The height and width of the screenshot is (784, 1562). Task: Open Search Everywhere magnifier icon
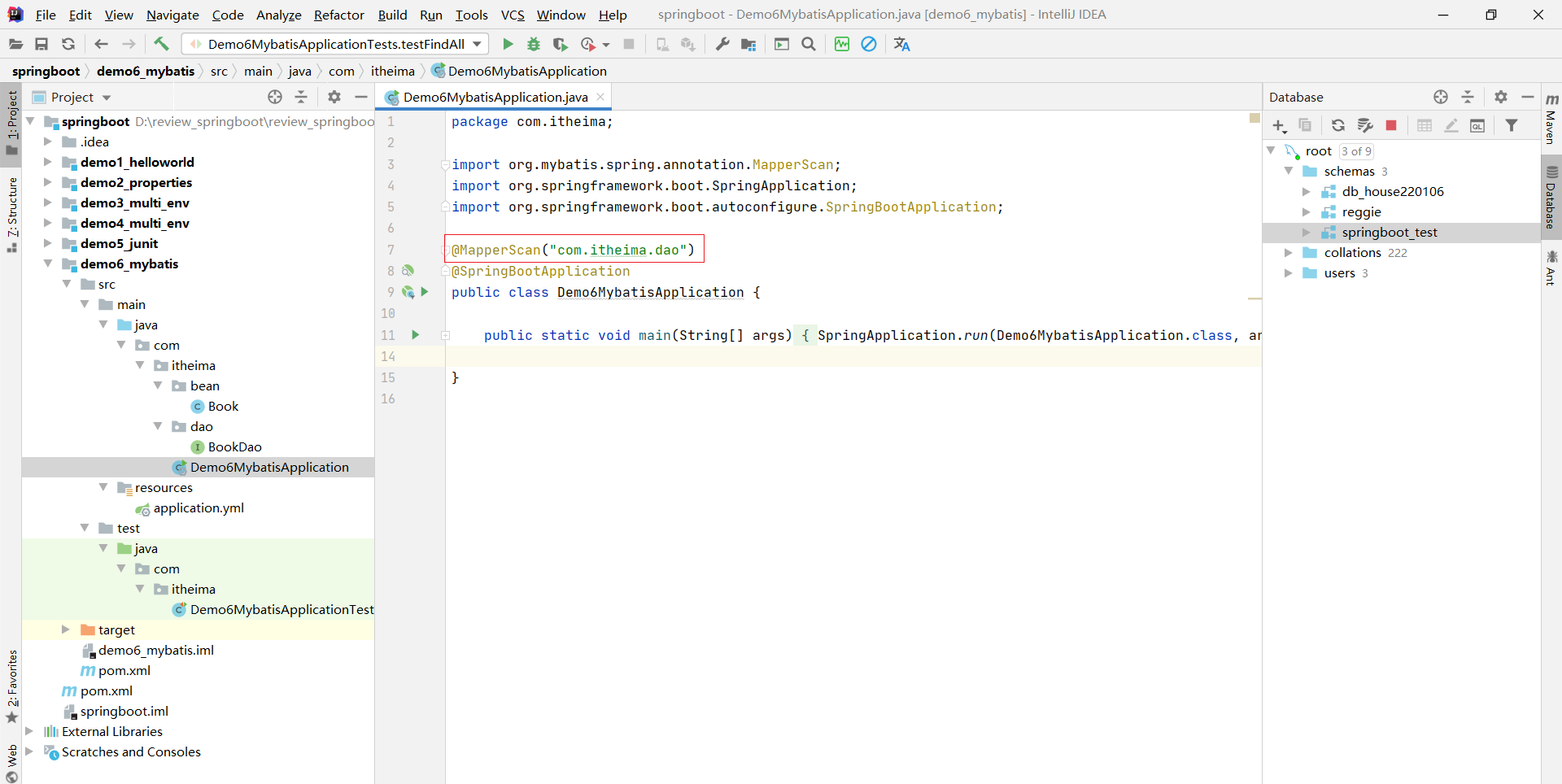[809, 44]
